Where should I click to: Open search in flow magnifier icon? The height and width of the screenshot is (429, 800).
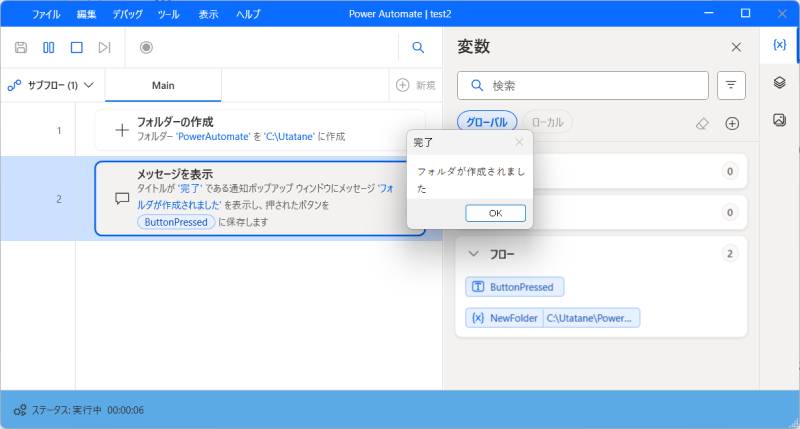(x=418, y=47)
